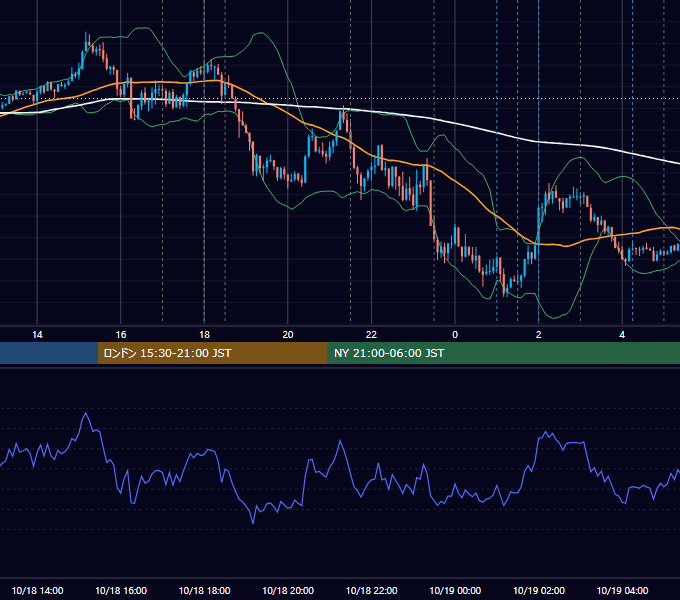Screen dimensions: 680x600
Task: Click the 10/19 02:00 timestamp label
Action: click(x=539, y=590)
